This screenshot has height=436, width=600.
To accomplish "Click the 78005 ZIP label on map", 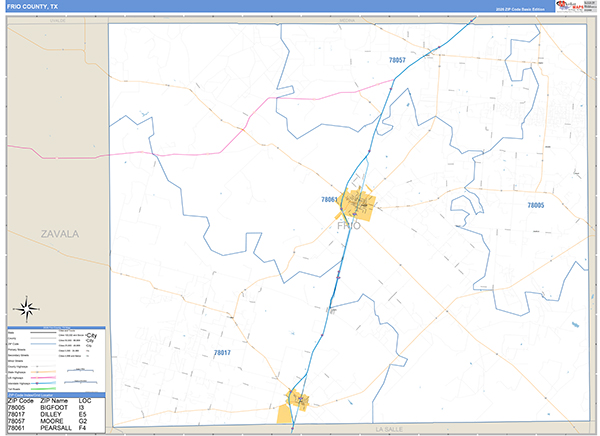I will coord(536,205).
